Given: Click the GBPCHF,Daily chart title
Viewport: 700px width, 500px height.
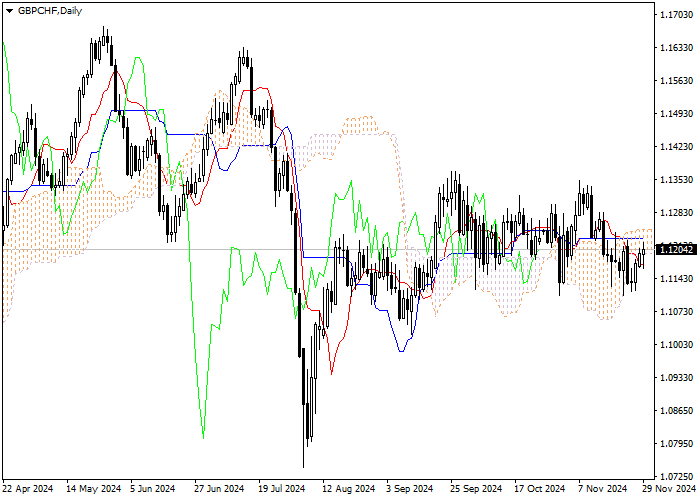Looking at the screenshot, I should point(50,11).
